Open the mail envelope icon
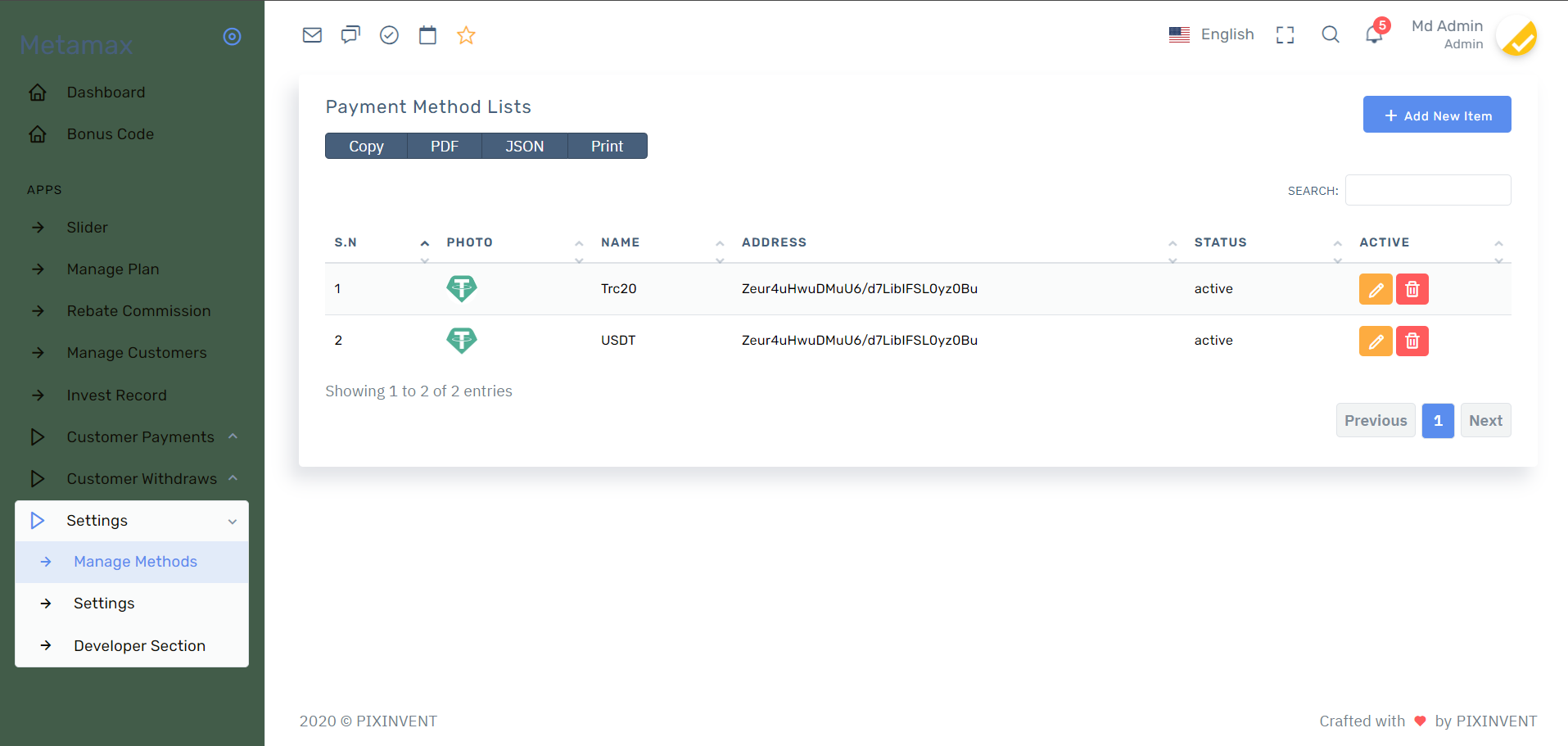 point(312,34)
